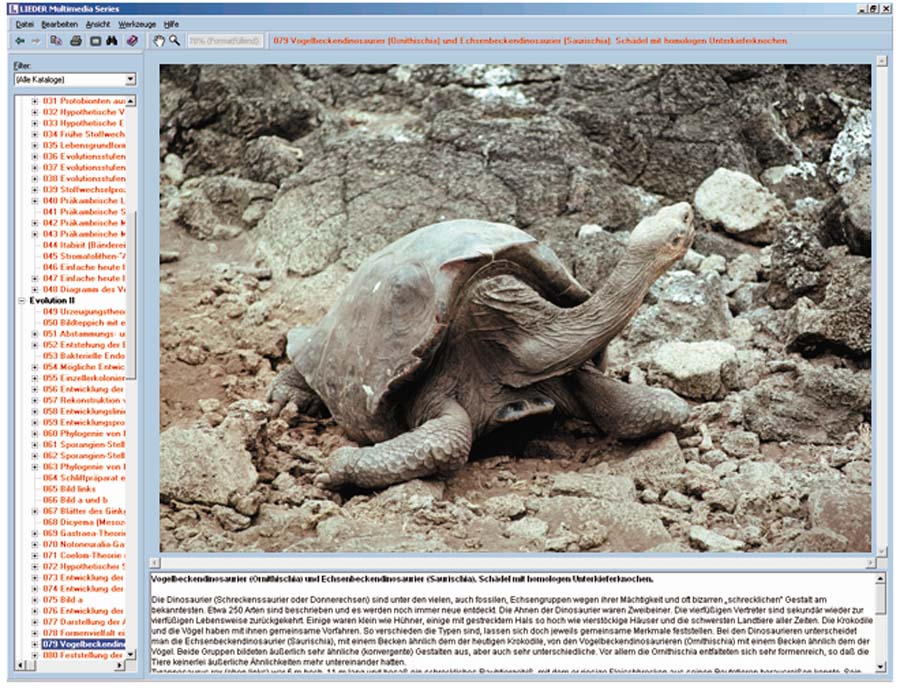This screenshot has height=693, width=900.
Task: Click the green back arrow icon
Action: (20, 41)
